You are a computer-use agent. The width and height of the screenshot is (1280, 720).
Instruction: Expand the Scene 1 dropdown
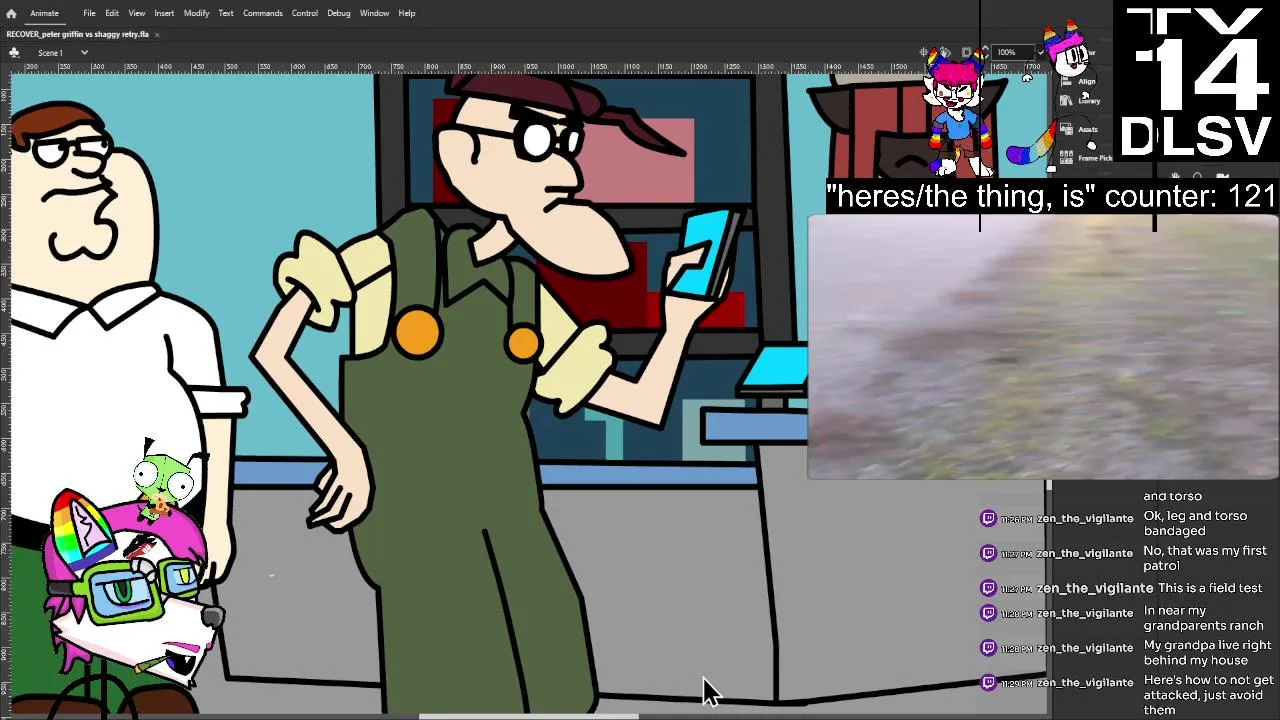coord(84,52)
